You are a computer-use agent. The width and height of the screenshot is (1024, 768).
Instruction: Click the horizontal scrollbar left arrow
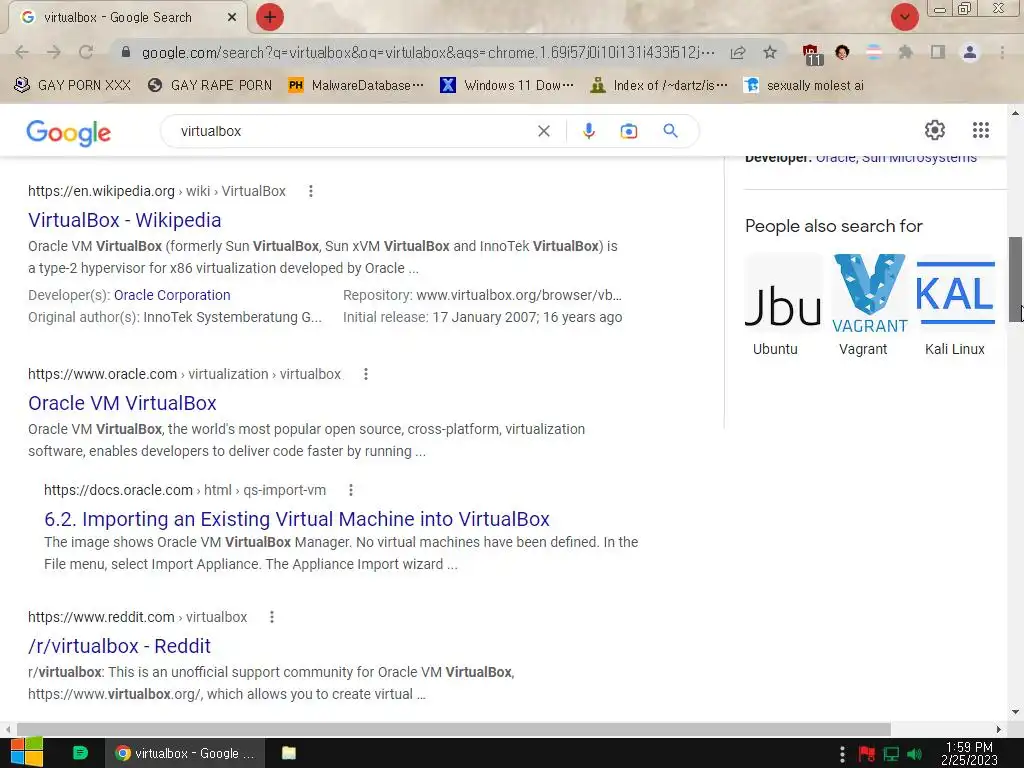point(7,729)
